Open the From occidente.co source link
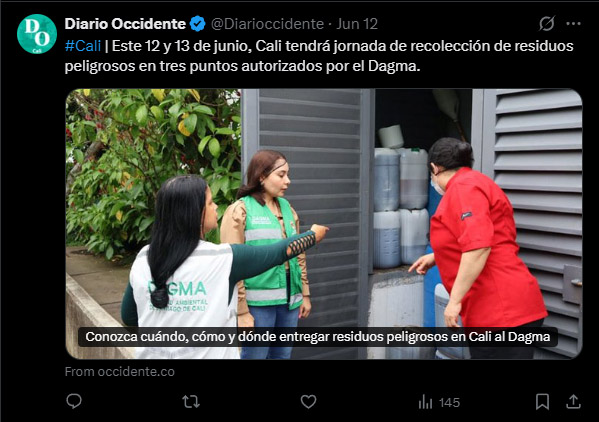The height and width of the screenshot is (422, 599). (x=120, y=372)
